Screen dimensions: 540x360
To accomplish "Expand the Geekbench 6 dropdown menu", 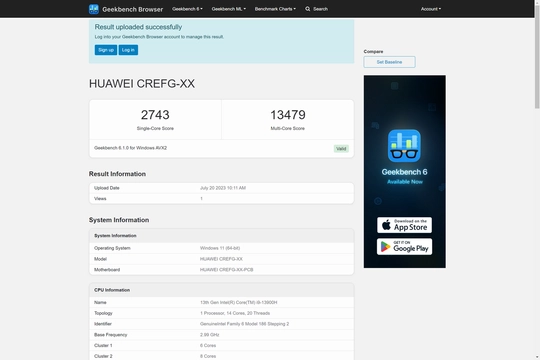I will pyautogui.click(x=187, y=9).
